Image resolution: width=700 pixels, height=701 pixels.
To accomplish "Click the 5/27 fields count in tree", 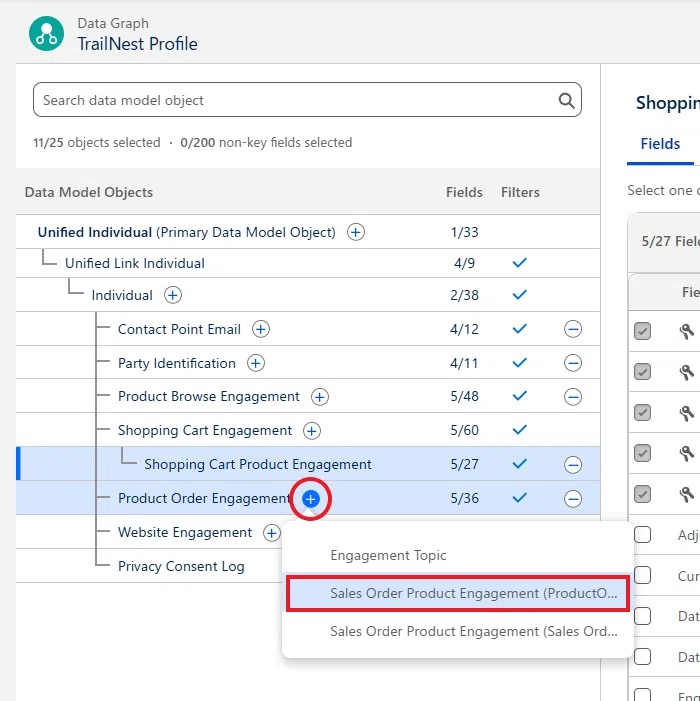I will pos(464,465).
